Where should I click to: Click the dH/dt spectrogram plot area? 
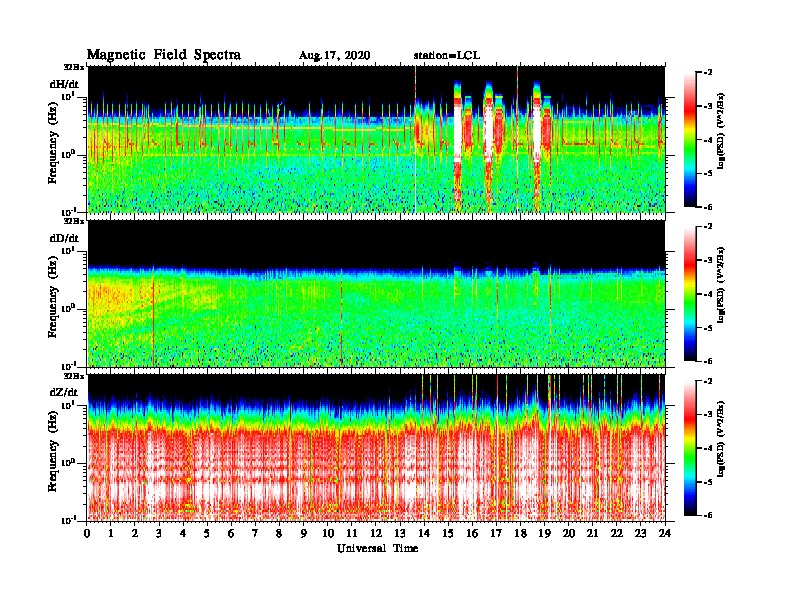pos(376,139)
